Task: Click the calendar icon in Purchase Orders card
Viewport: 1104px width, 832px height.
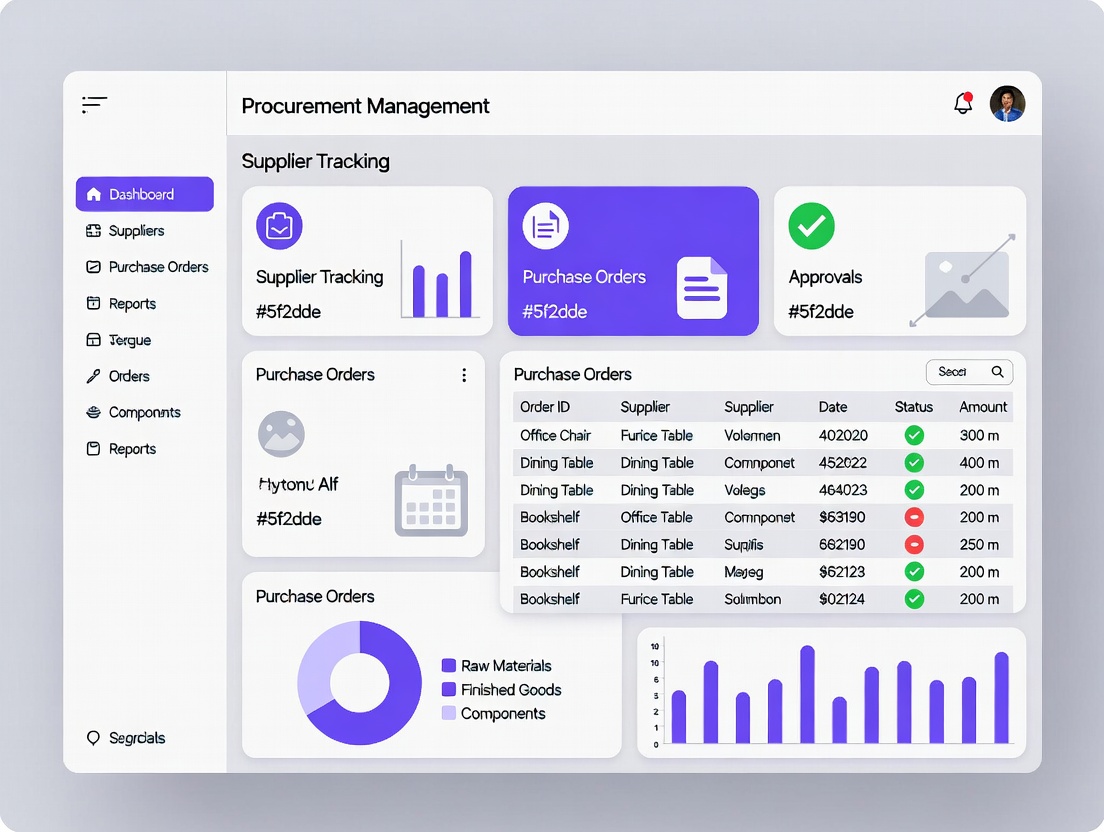Action: [431, 500]
